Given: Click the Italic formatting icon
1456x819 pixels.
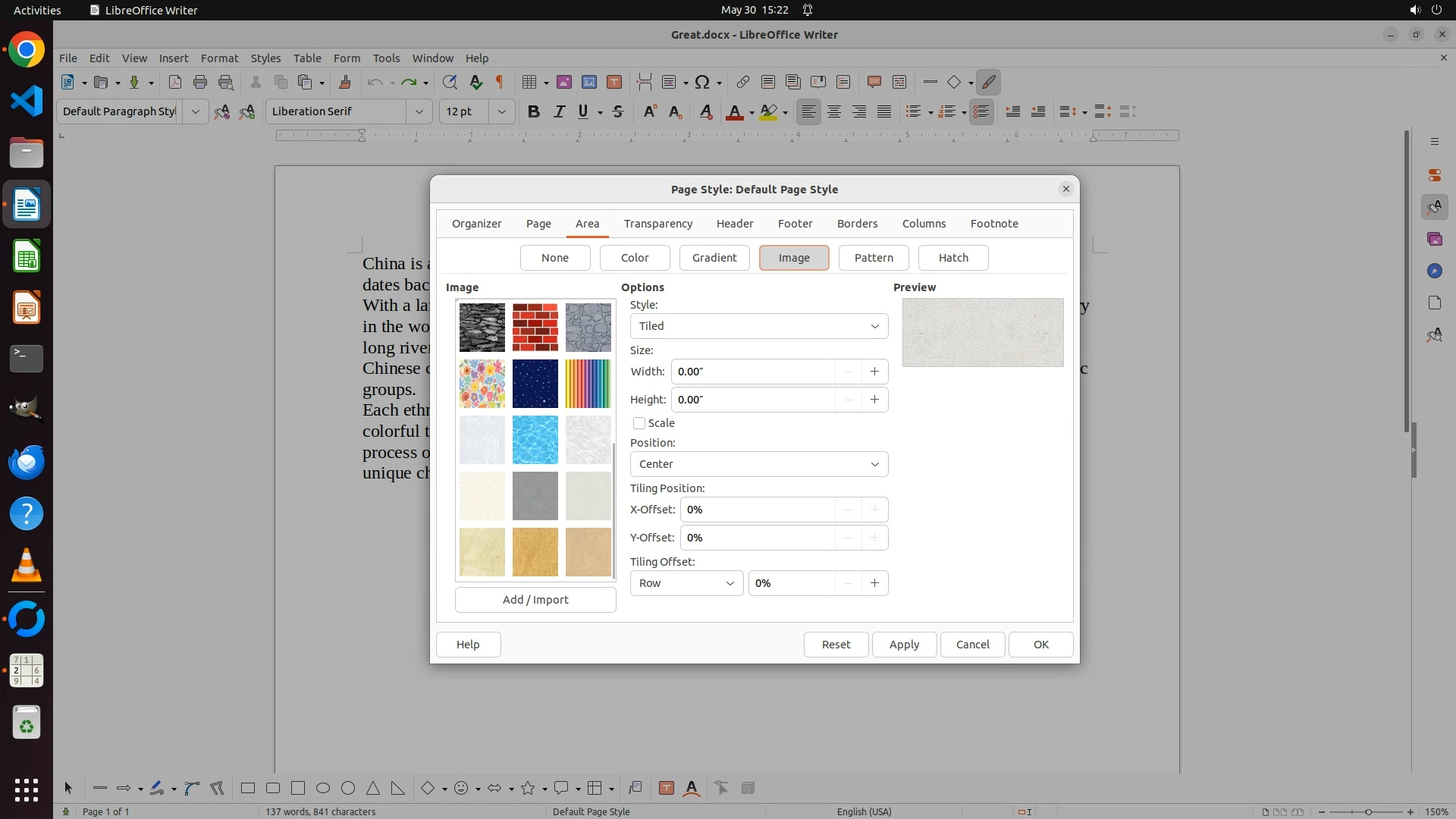Looking at the screenshot, I should [x=559, y=111].
